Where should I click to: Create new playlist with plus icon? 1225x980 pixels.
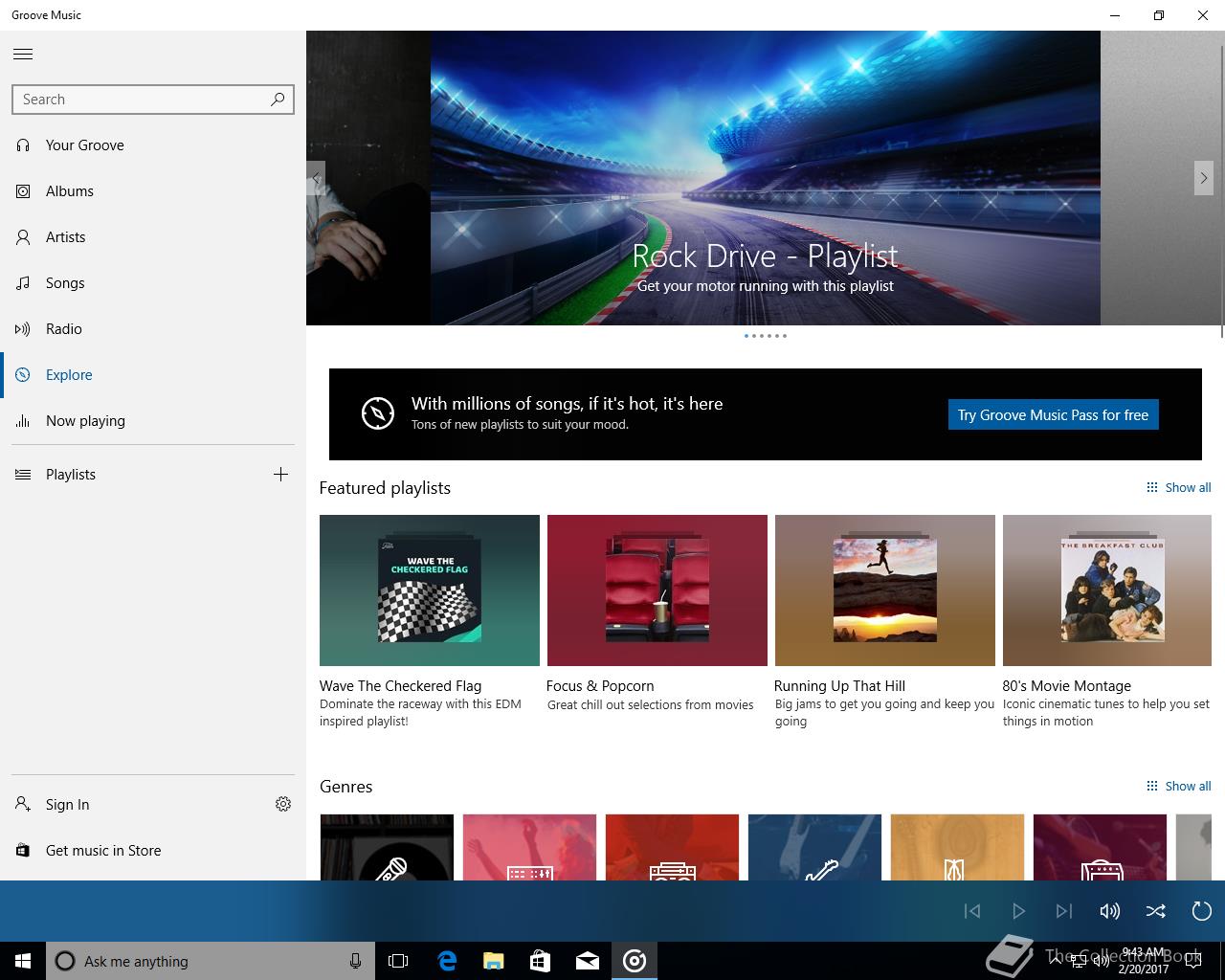coord(280,475)
